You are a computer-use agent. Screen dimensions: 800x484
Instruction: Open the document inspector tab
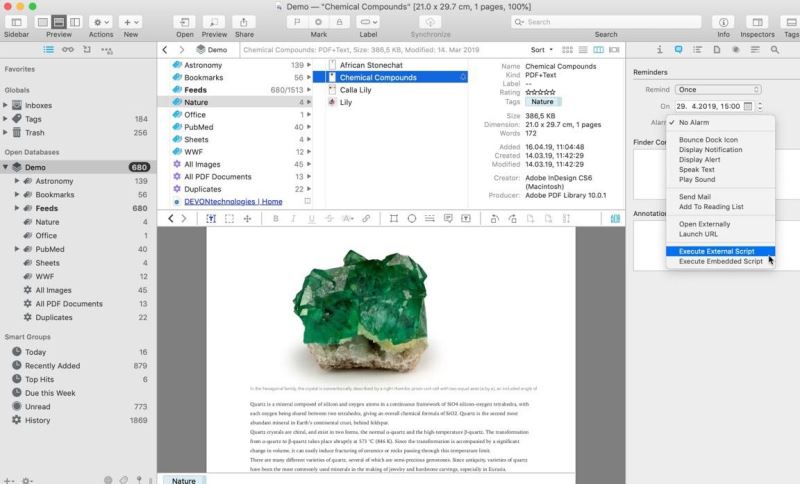(x=716, y=49)
